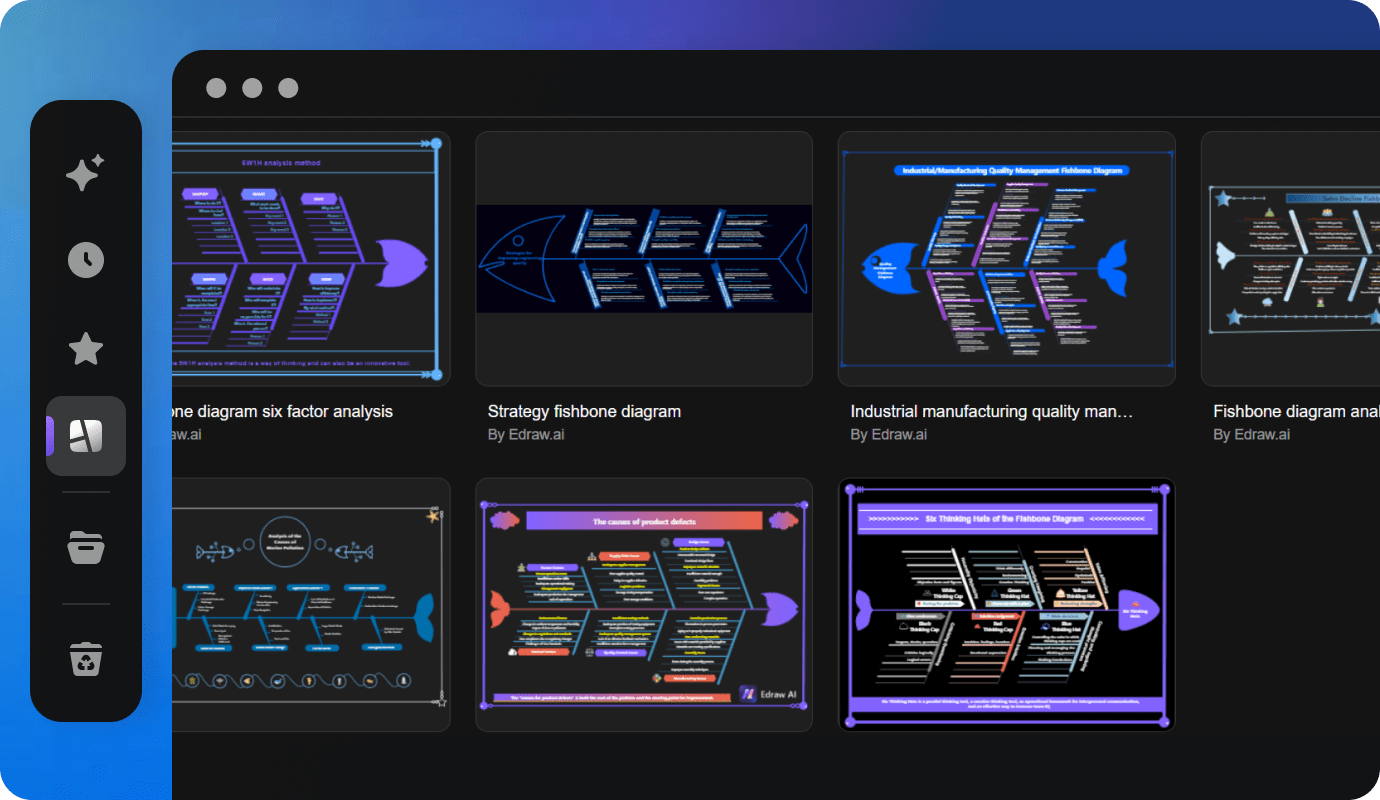This screenshot has height=800, width=1380.
Task: Open the Strategy fishbone diagram thumbnail
Action: pyautogui.click(x=644, y=259)
